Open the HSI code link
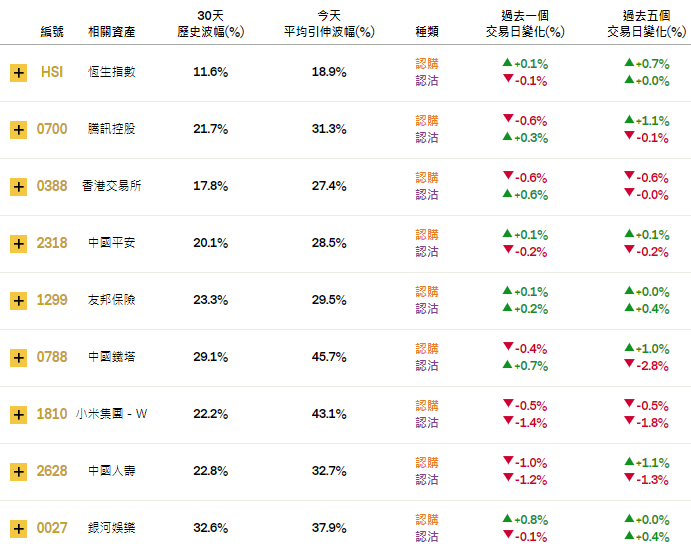Image resolution: width=691 pixels, height=553 pixels. pos(51,72)
